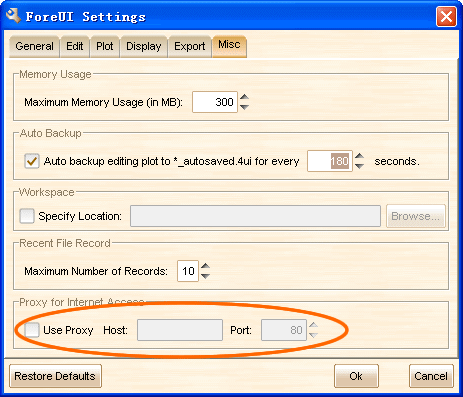The image size is (463, 397).
Task: Click the 'Host:' label text
Action: 115,330
